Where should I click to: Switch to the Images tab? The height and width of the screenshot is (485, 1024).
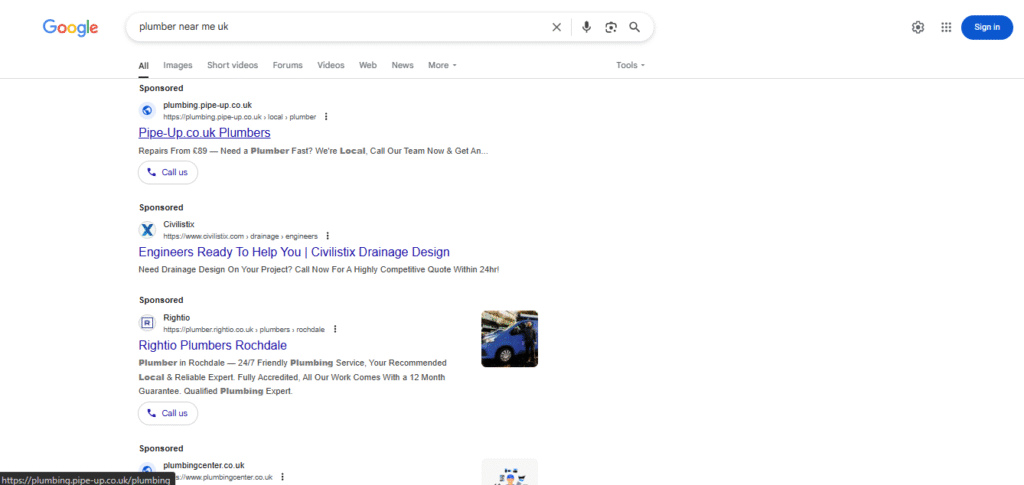point(178,65)
